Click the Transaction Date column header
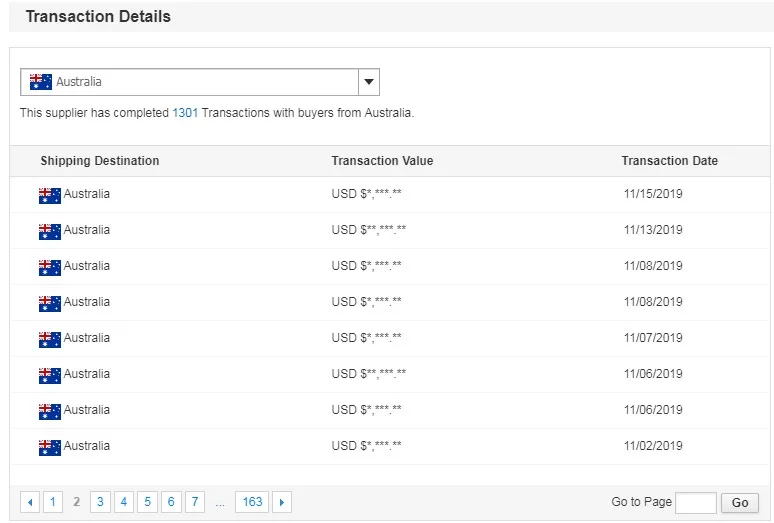The width and height of the screenshot is (774, 523). coord(669,161)
